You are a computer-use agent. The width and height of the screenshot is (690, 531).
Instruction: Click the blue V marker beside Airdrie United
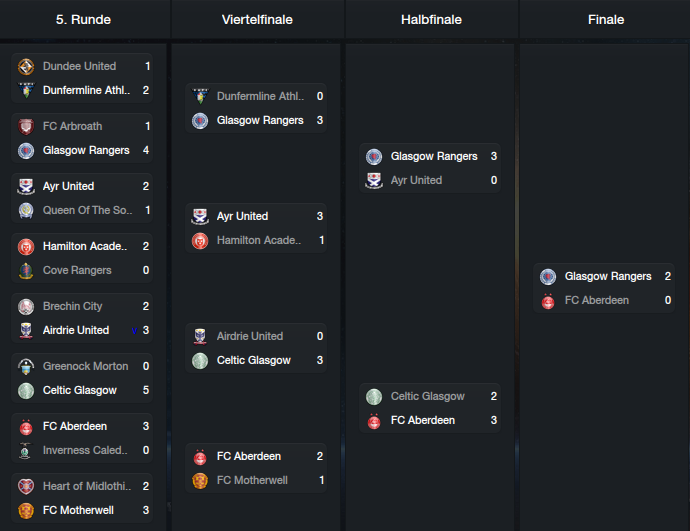(135, 331)
